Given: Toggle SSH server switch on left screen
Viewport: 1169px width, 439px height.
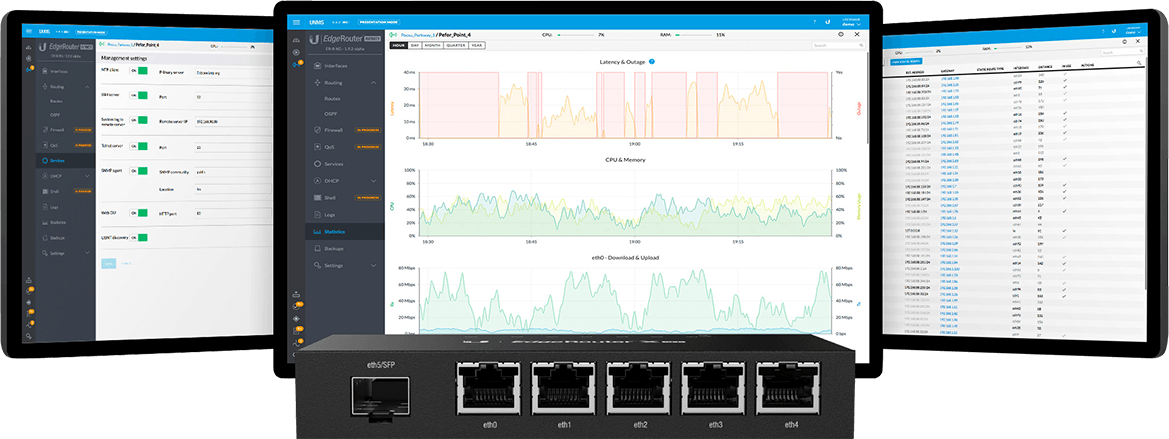Looking at the screenshot, I should [x=139, y=95].
